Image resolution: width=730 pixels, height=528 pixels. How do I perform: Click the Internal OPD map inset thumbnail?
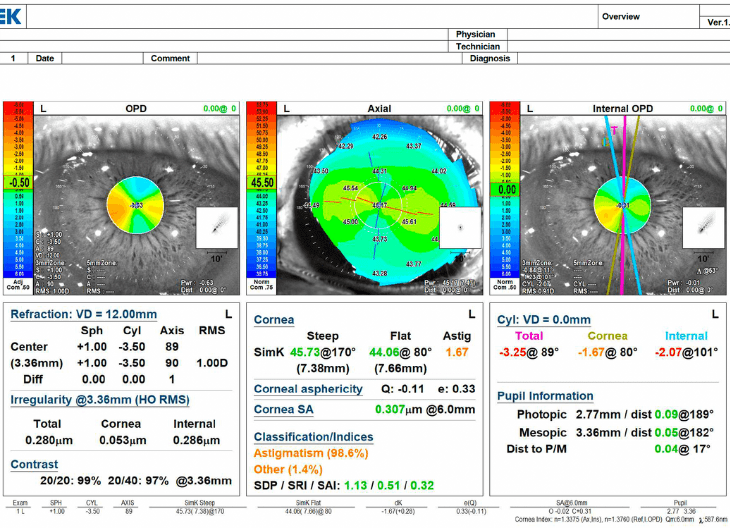702,228
